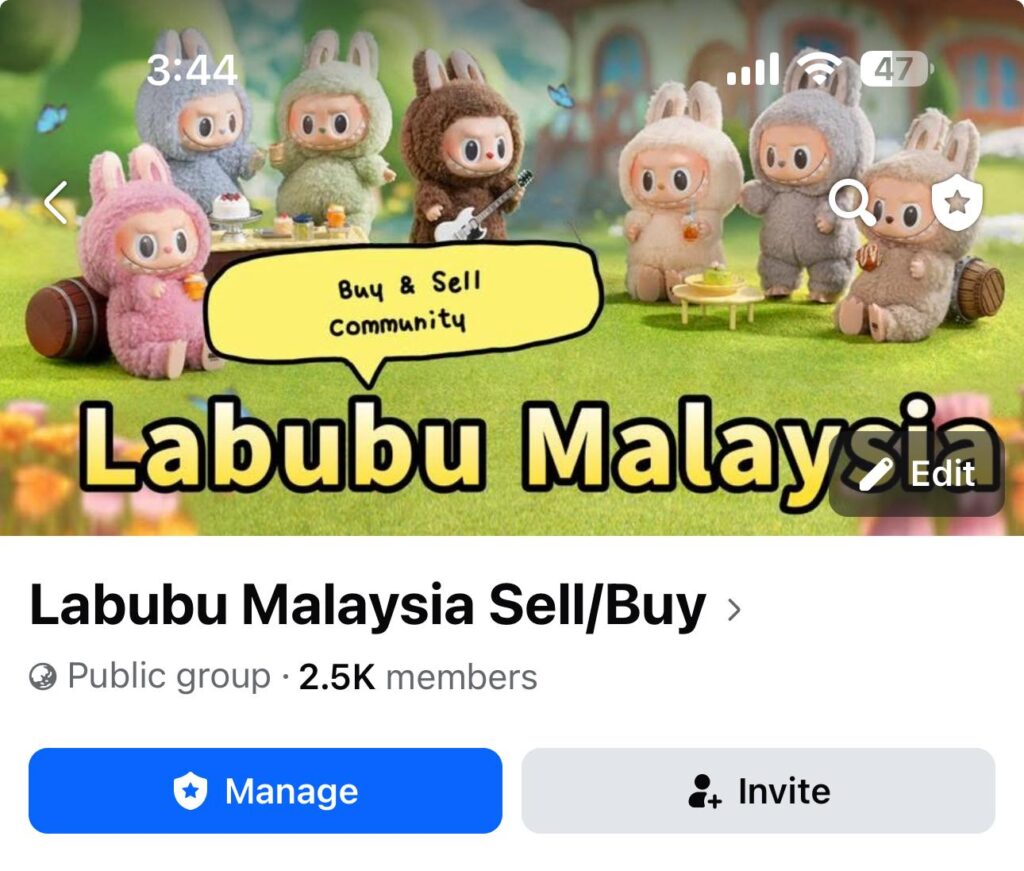Tap the cellular signal bars
Screen dimensions: 1024x871
tap(753, 69)
